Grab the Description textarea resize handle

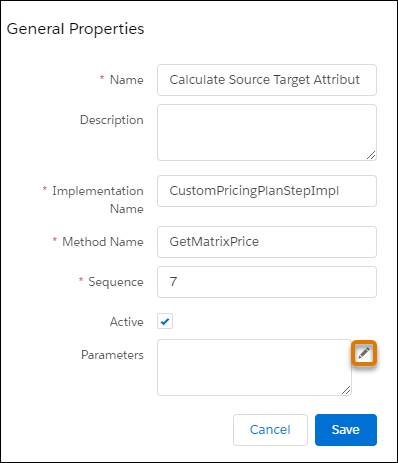pyautogui.click(x=371, y=155)
